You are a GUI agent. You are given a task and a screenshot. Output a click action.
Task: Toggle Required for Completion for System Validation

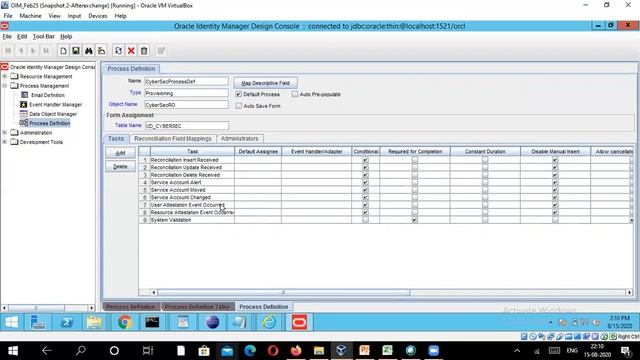pyautogui.click(x=415, y=220)
